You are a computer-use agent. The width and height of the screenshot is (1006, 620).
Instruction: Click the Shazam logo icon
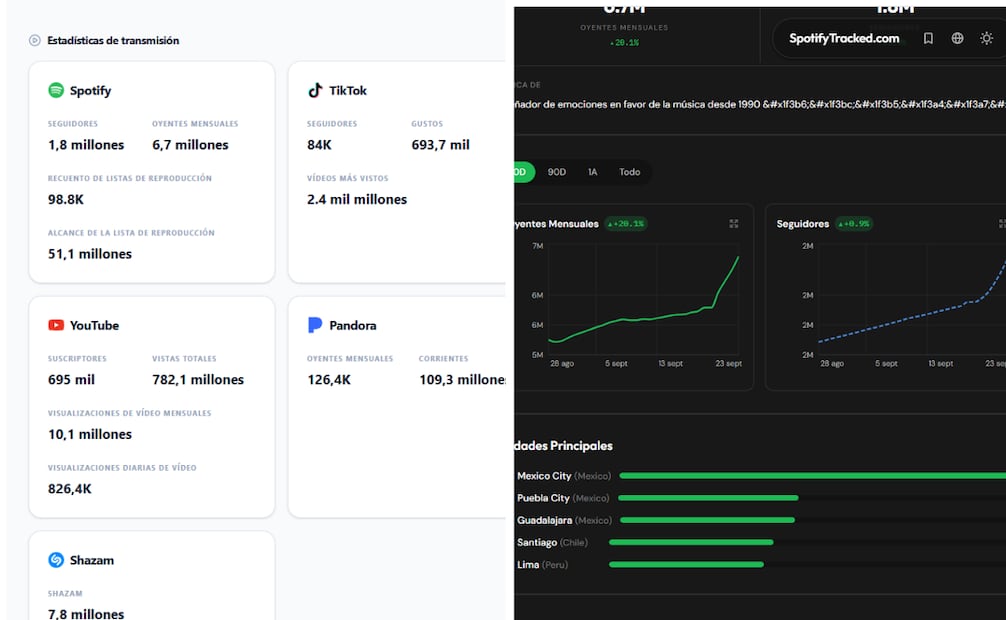point(56,560)
